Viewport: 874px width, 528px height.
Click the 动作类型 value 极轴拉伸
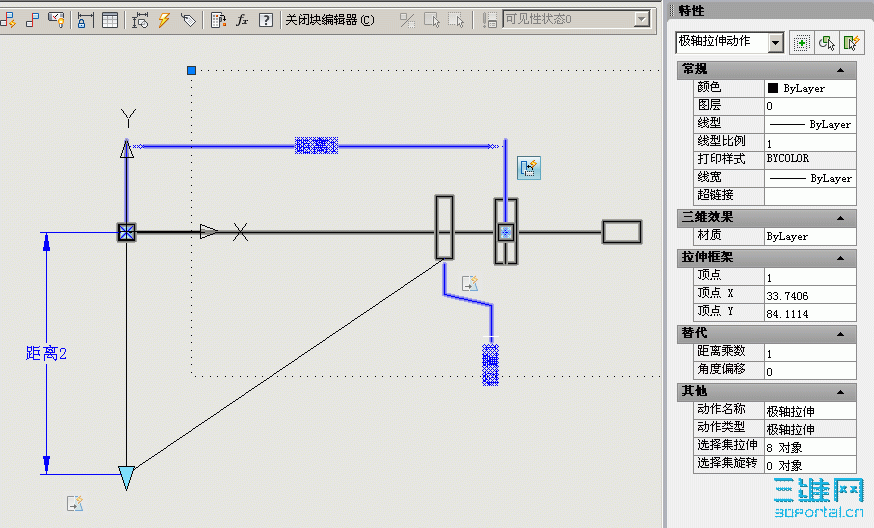click(x=810, y=429)
